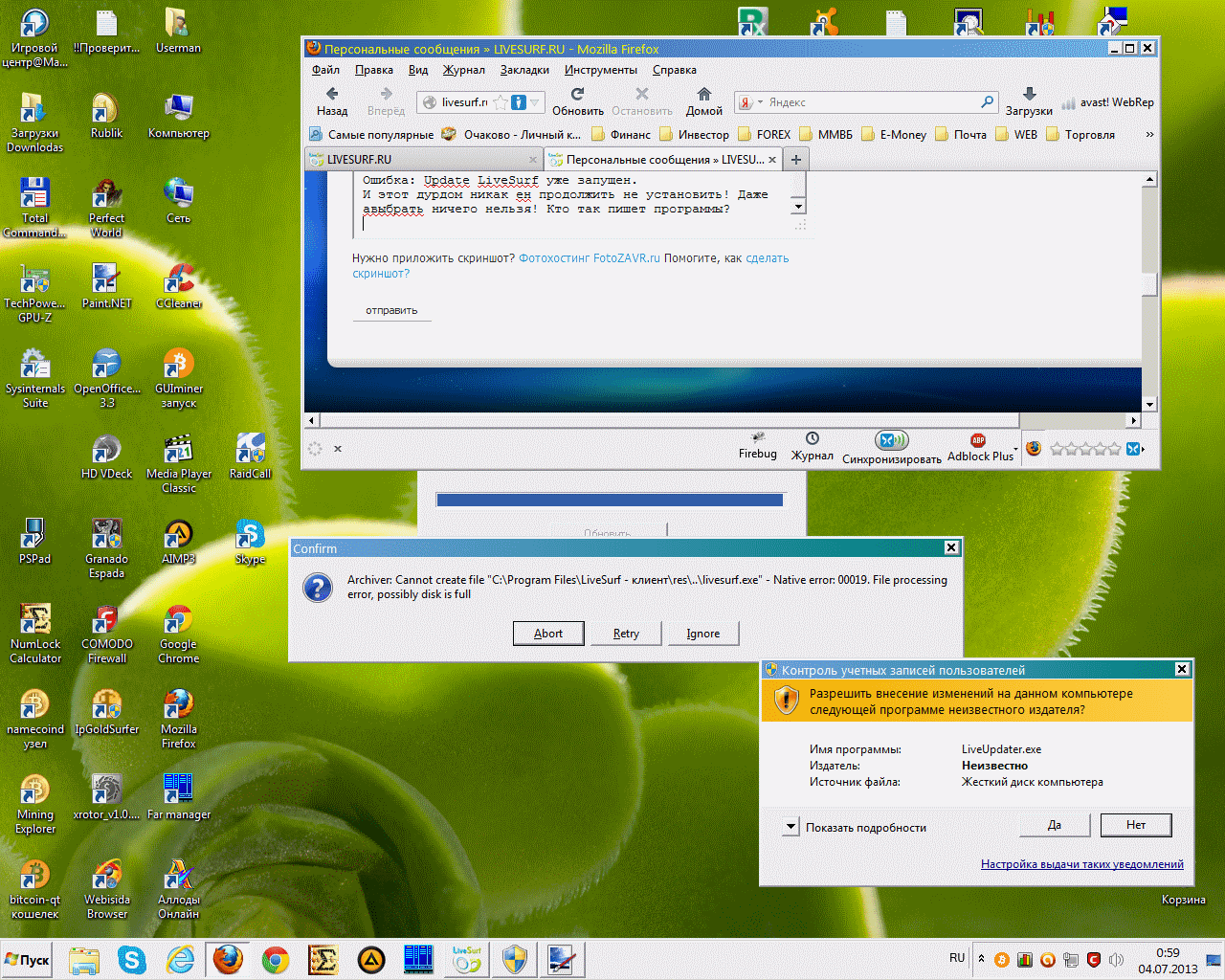The width and height of the screenshot is (1225, 980).
Task: Open the Фотохостинг FotoZAVR.ru link
Action: pos(590,258)
